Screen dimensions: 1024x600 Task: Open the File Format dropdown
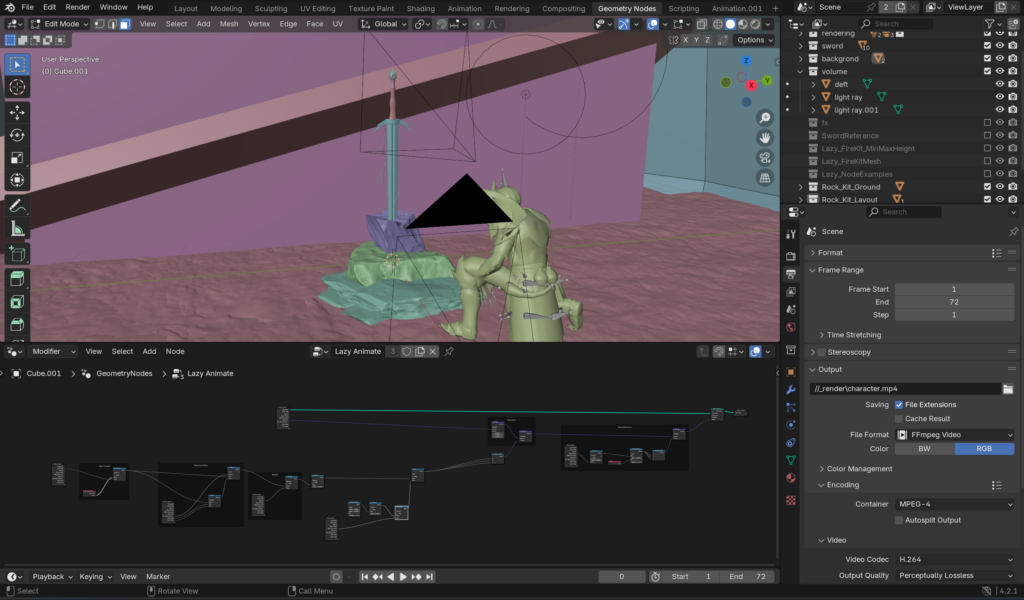coord(954,435)
